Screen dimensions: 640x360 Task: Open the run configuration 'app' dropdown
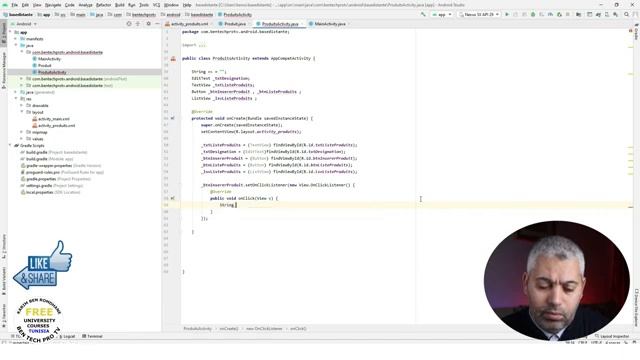442,14
